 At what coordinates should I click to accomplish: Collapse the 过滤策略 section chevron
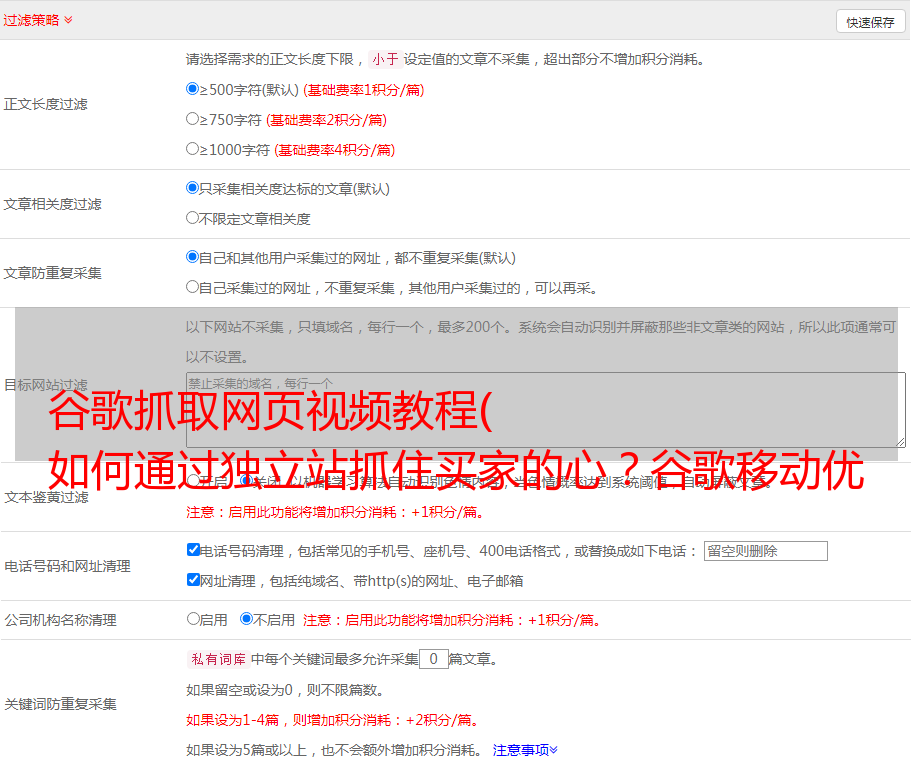[68, 20]
